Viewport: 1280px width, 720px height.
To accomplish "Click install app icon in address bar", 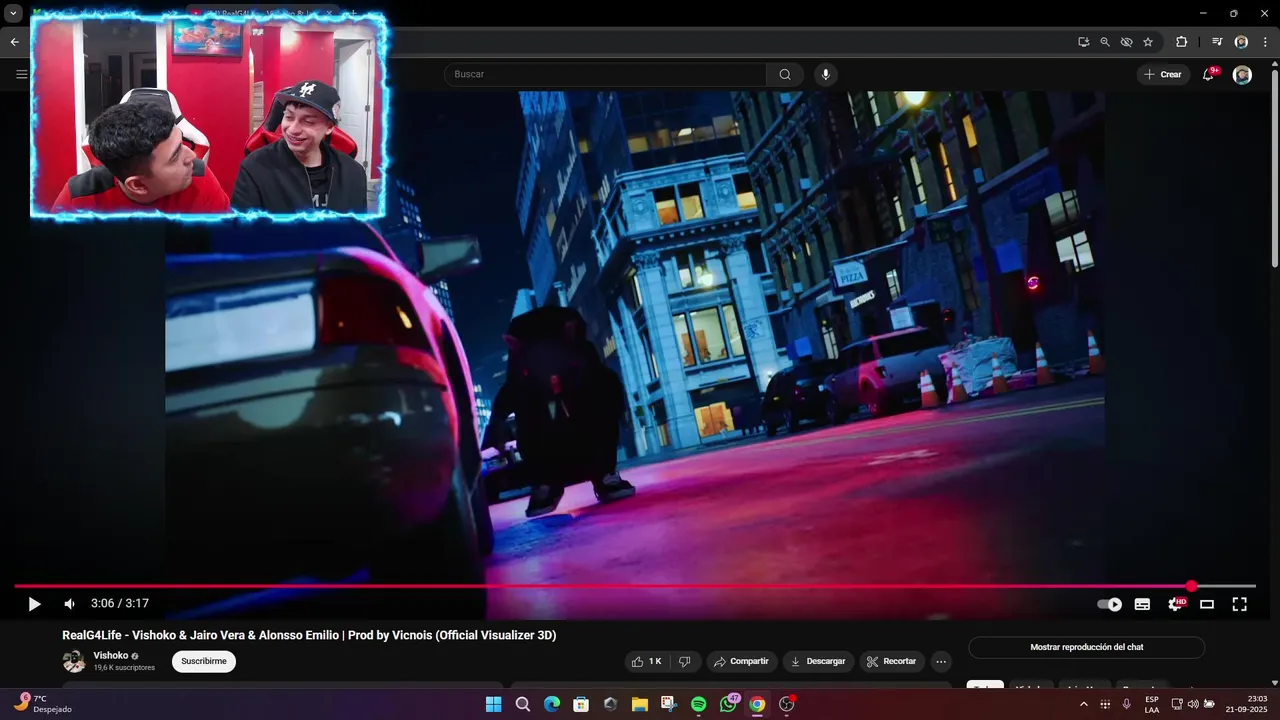I will 1083,42.
